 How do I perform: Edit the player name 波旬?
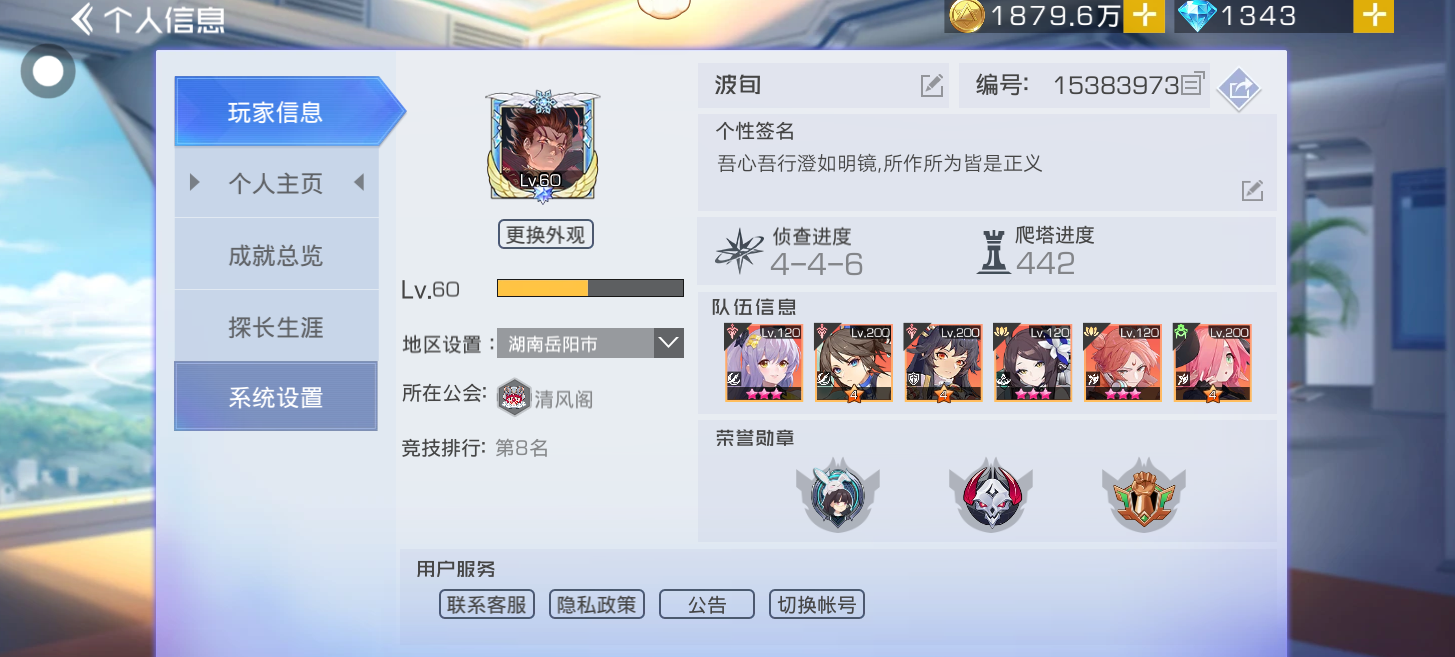(932, 86)
